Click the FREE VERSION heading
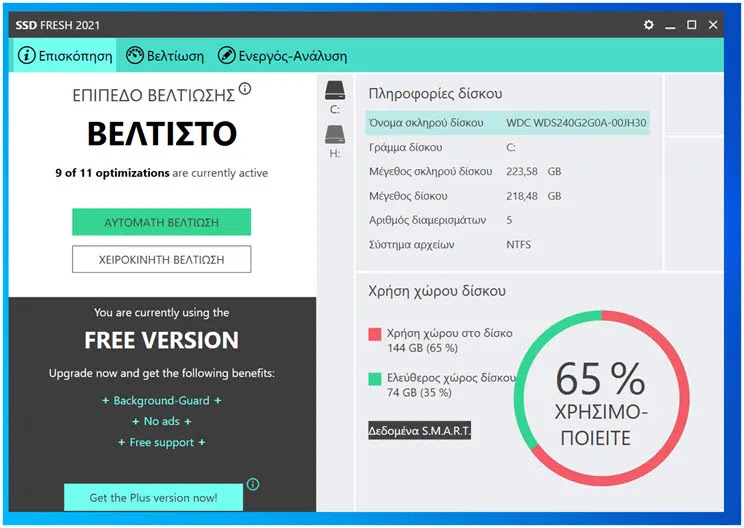 (x=161, y=340)
